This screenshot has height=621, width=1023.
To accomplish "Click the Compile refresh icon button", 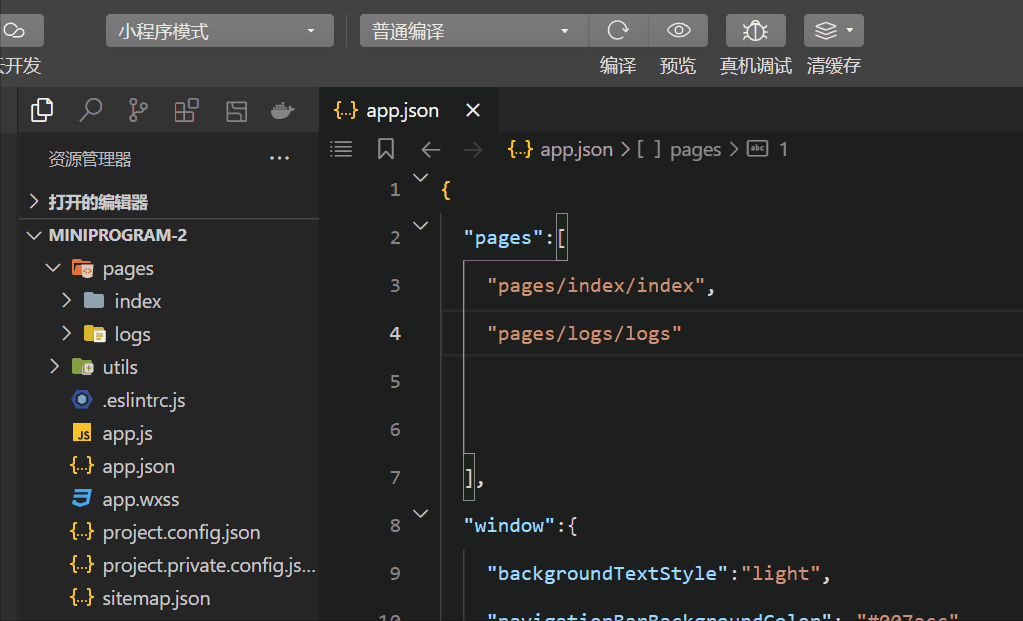I will click(x=618, y=30).
